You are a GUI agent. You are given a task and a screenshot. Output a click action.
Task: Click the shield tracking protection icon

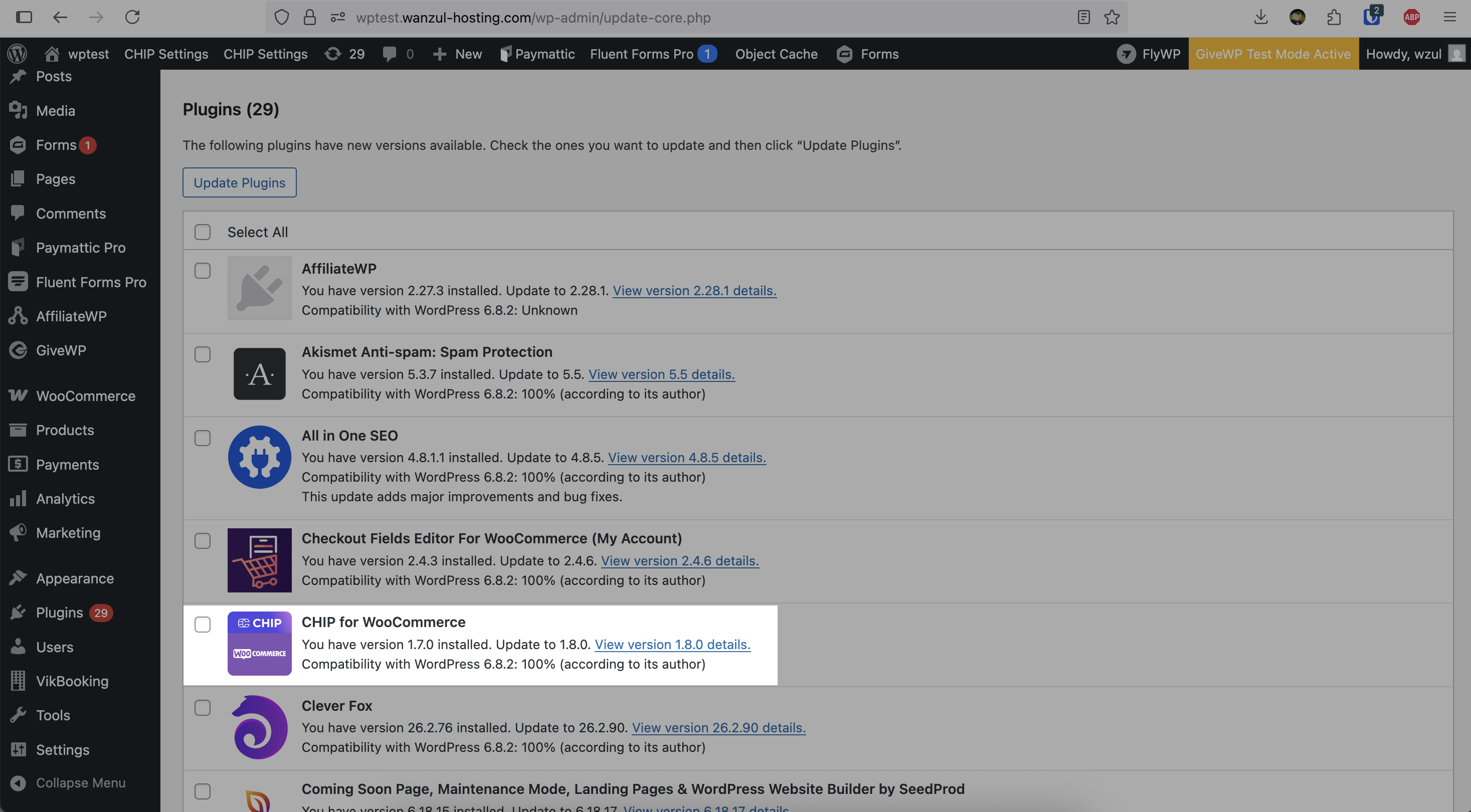click(282, 17)
